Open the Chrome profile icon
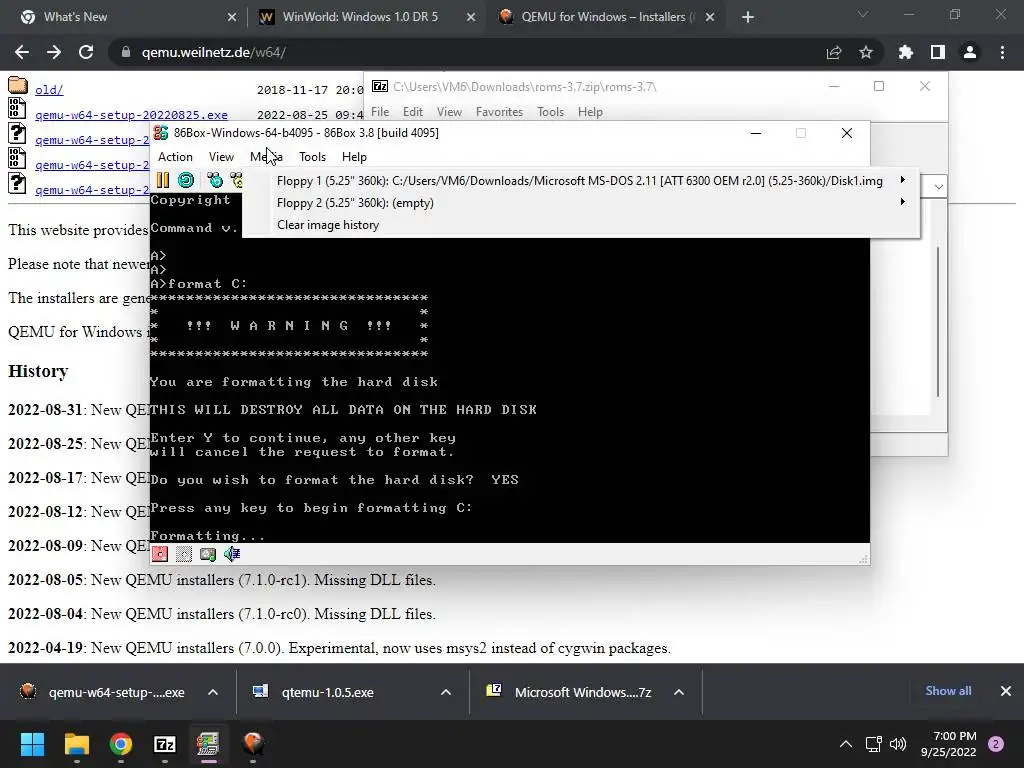The width and height of the screenshot is (1024, 768). (x=970, y=52)
